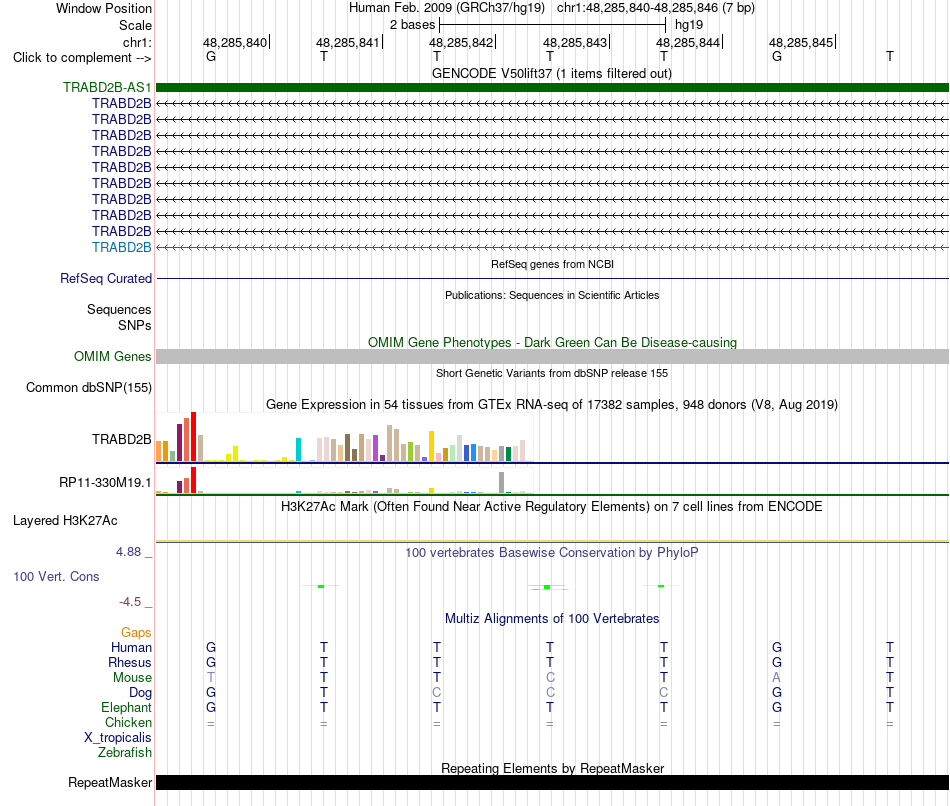Viewport: 950px width, 806px height.
Task: Click the 'RefSeq Curated' track label
Action: tap(106, 278)
